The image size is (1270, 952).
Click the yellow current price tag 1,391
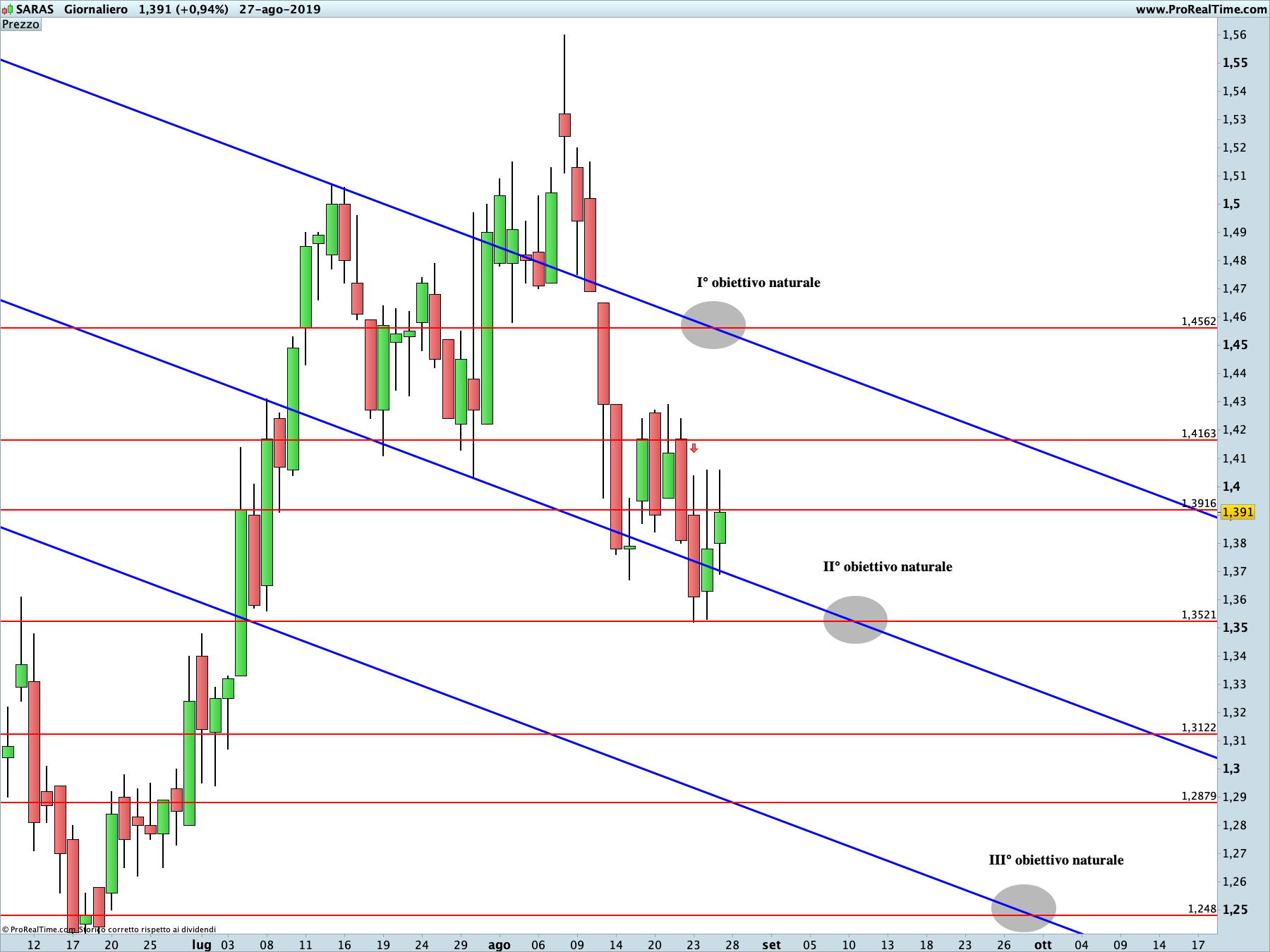point(1238,512)
